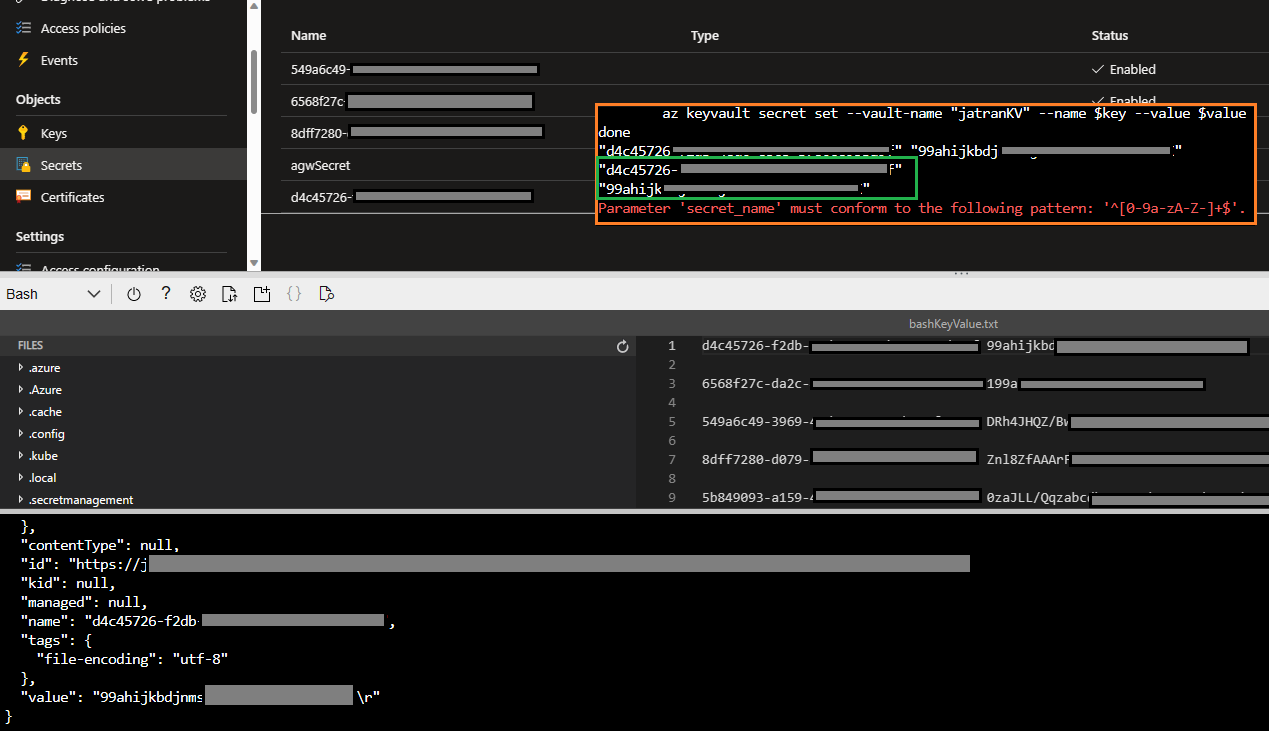Open the Bash shell type dropdown

(x=53, y=294)
